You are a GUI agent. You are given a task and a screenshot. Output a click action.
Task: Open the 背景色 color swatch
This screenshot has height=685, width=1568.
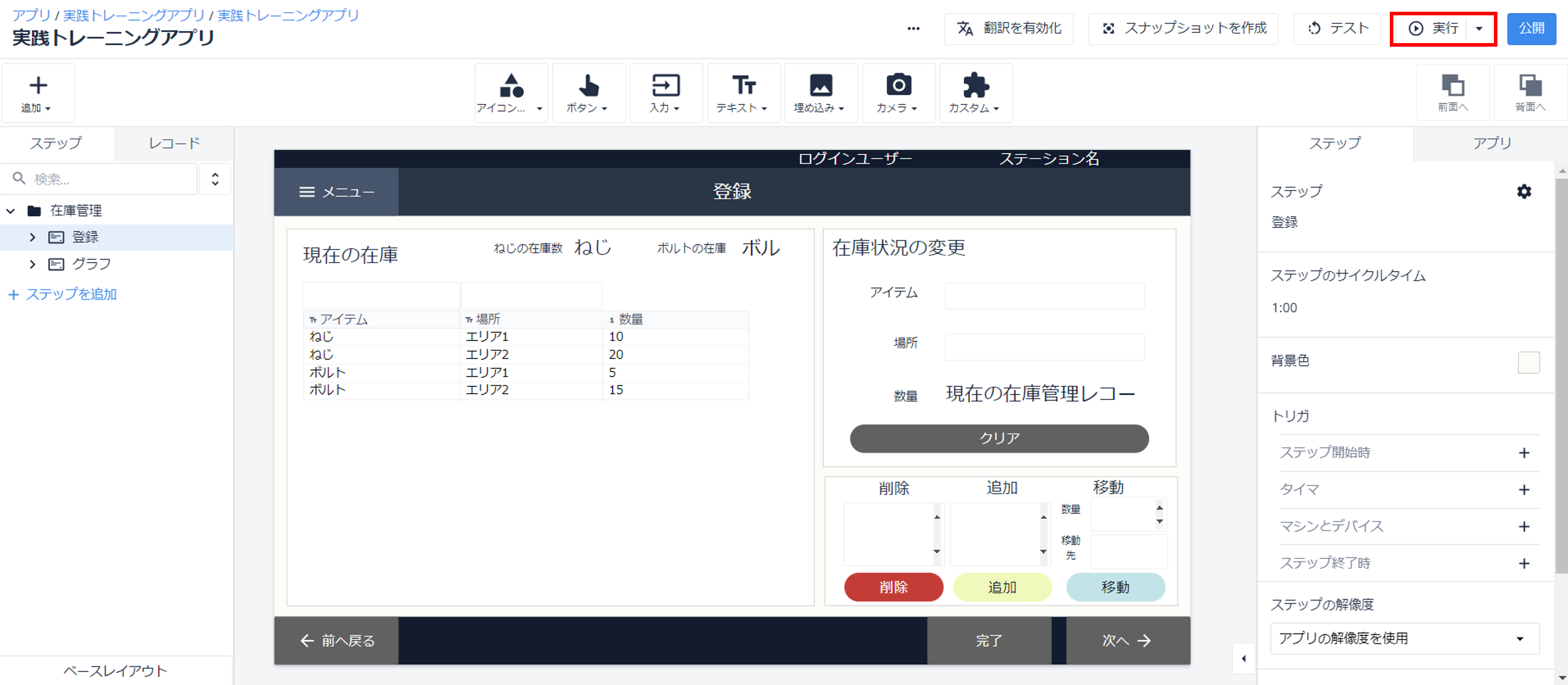[x=1528, y=363]
